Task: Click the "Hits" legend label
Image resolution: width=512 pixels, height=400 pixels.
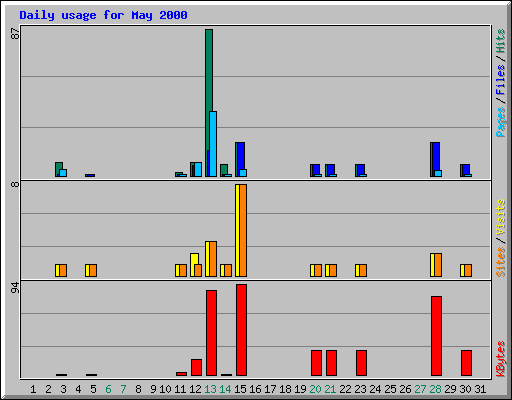Action: pyautogui.click(x=500, y=41)
